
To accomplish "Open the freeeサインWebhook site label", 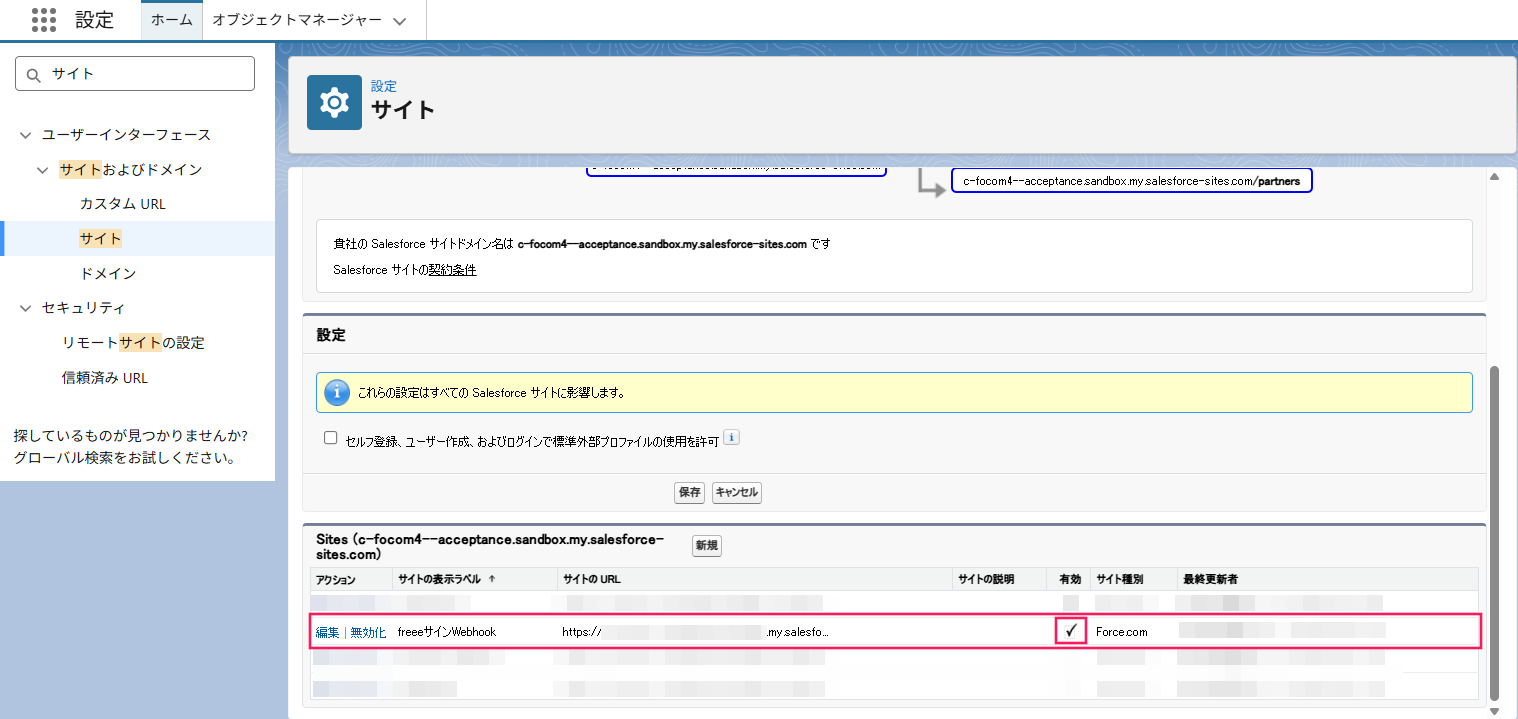I will [447, 632].
